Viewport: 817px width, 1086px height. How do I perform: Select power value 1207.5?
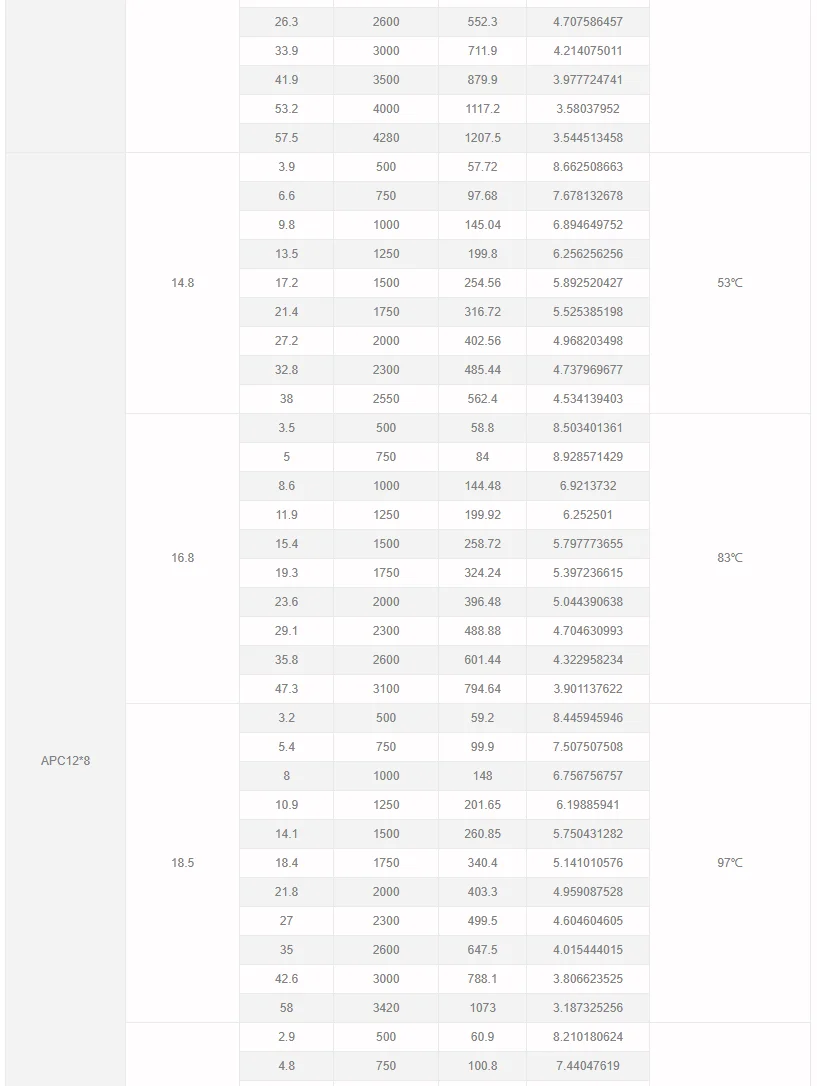tap(483, 138)
